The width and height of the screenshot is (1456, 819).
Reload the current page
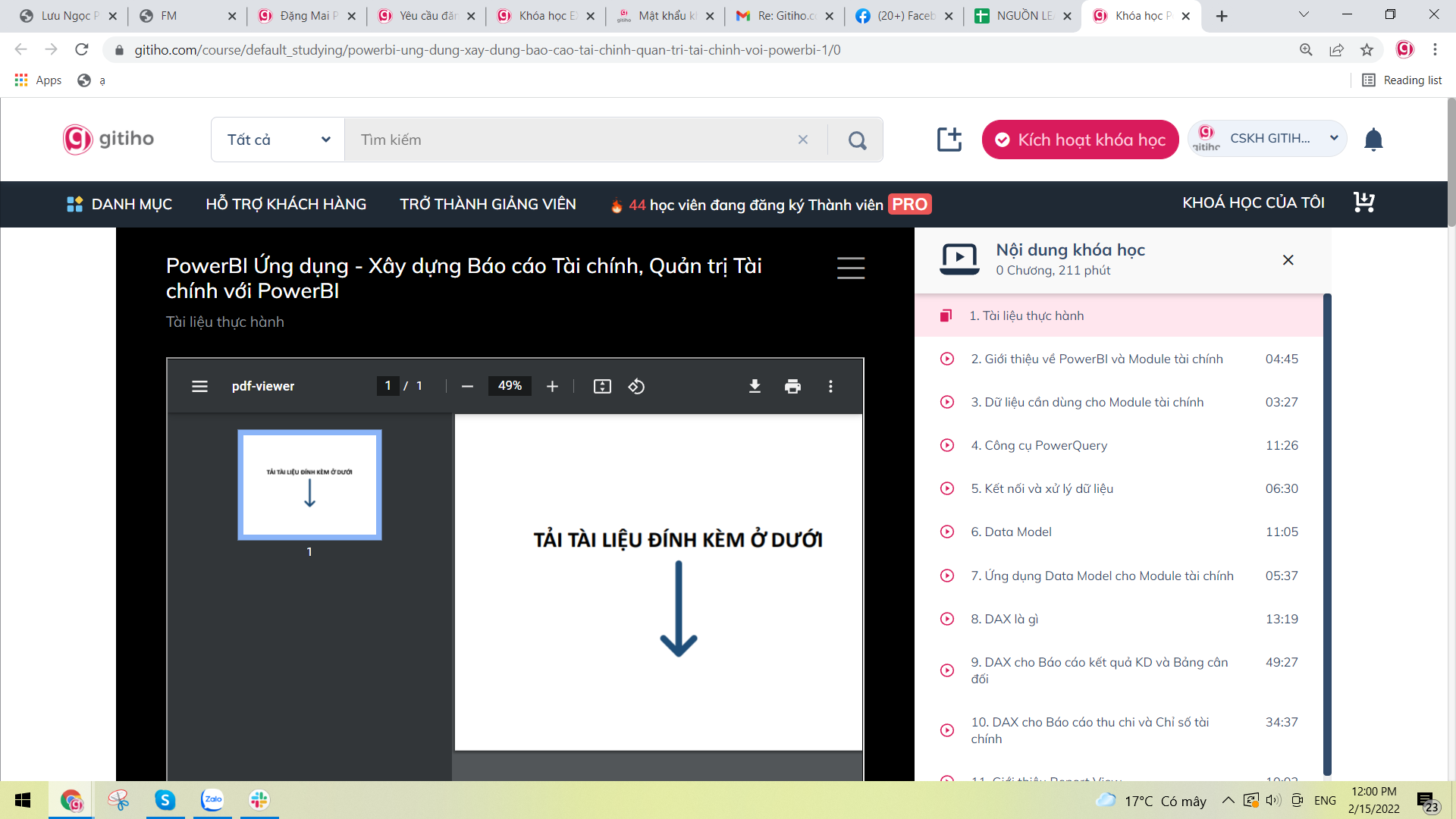[x=82, y=50]
